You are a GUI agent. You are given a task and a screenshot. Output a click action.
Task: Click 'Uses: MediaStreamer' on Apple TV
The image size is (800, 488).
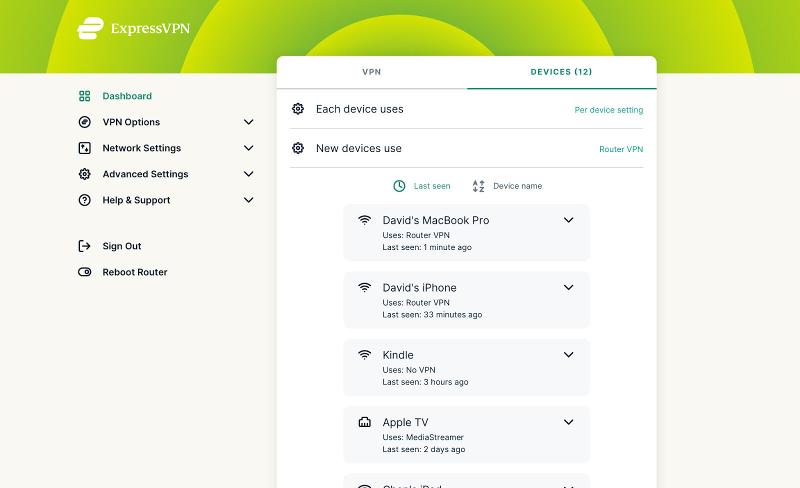(x=423, y=437)
